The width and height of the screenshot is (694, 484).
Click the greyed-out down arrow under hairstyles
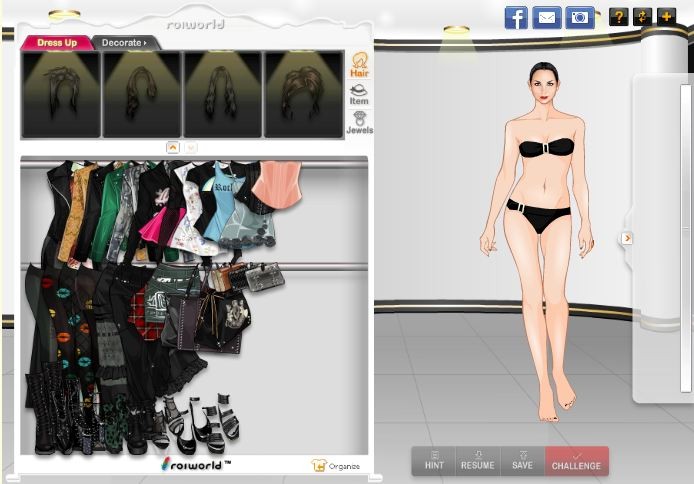point(191,147)
